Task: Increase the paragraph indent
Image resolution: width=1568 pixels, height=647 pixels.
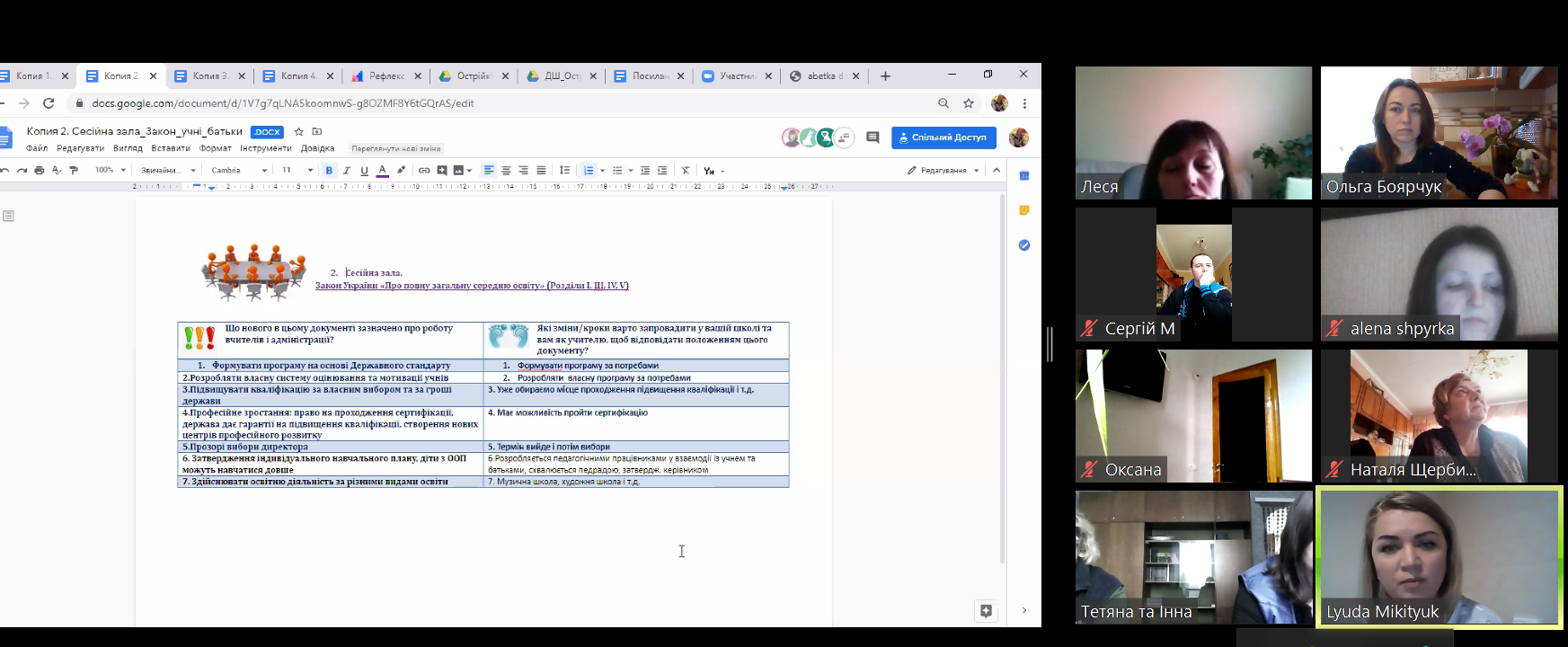Action: pos(662,170)
